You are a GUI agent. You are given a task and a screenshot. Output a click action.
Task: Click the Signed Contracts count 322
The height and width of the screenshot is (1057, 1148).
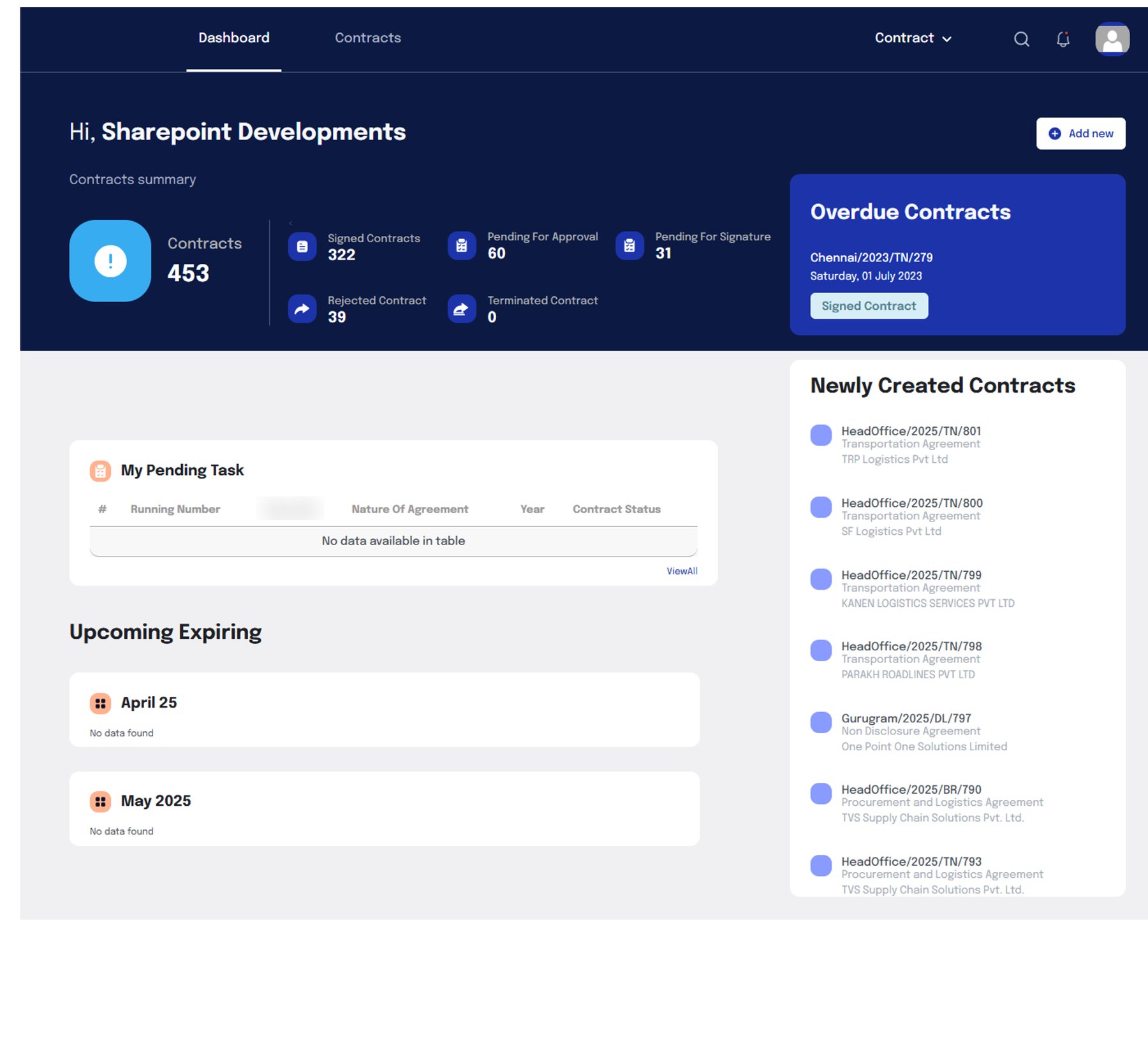(x=341, y=255)
